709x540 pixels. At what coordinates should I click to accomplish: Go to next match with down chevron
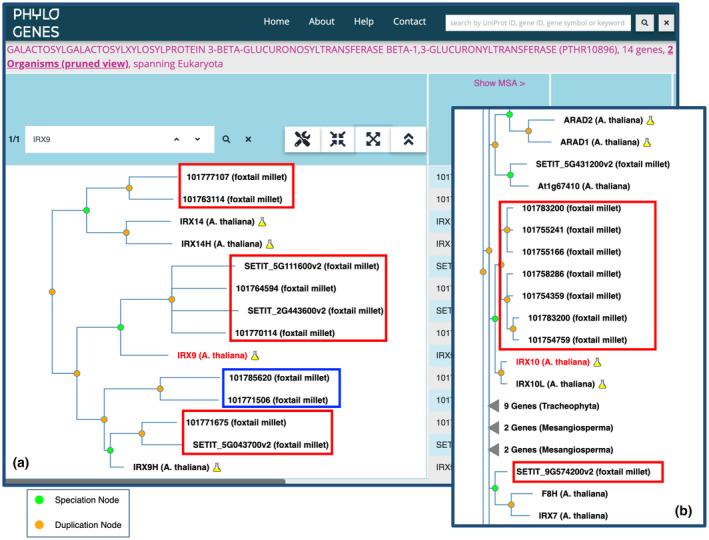pyautogui.click(x=197, y=140)
